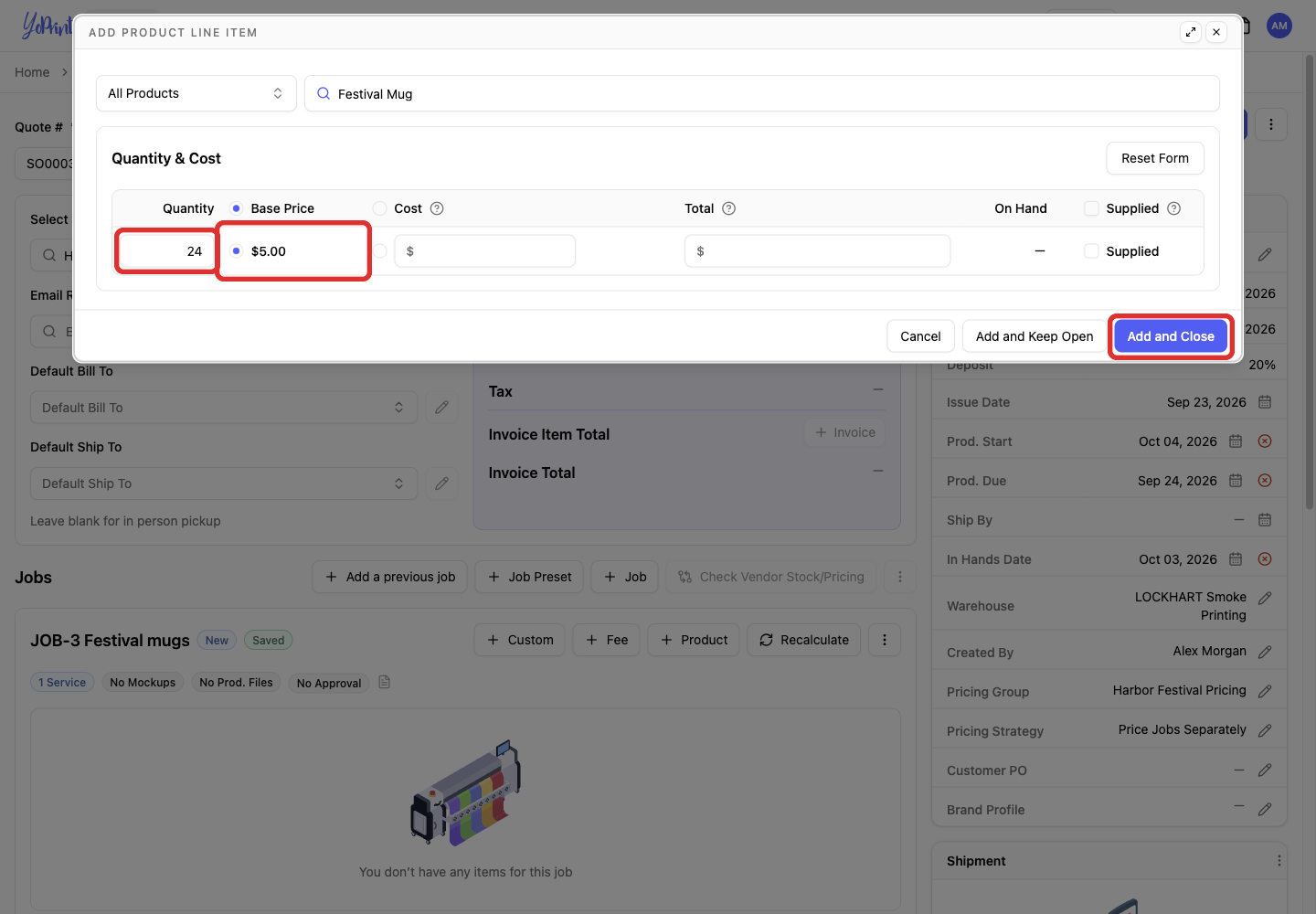The image size is (1316, 914).
Task: Edit Brand Profile with the pencil icon
Action: coord(1265,809)
